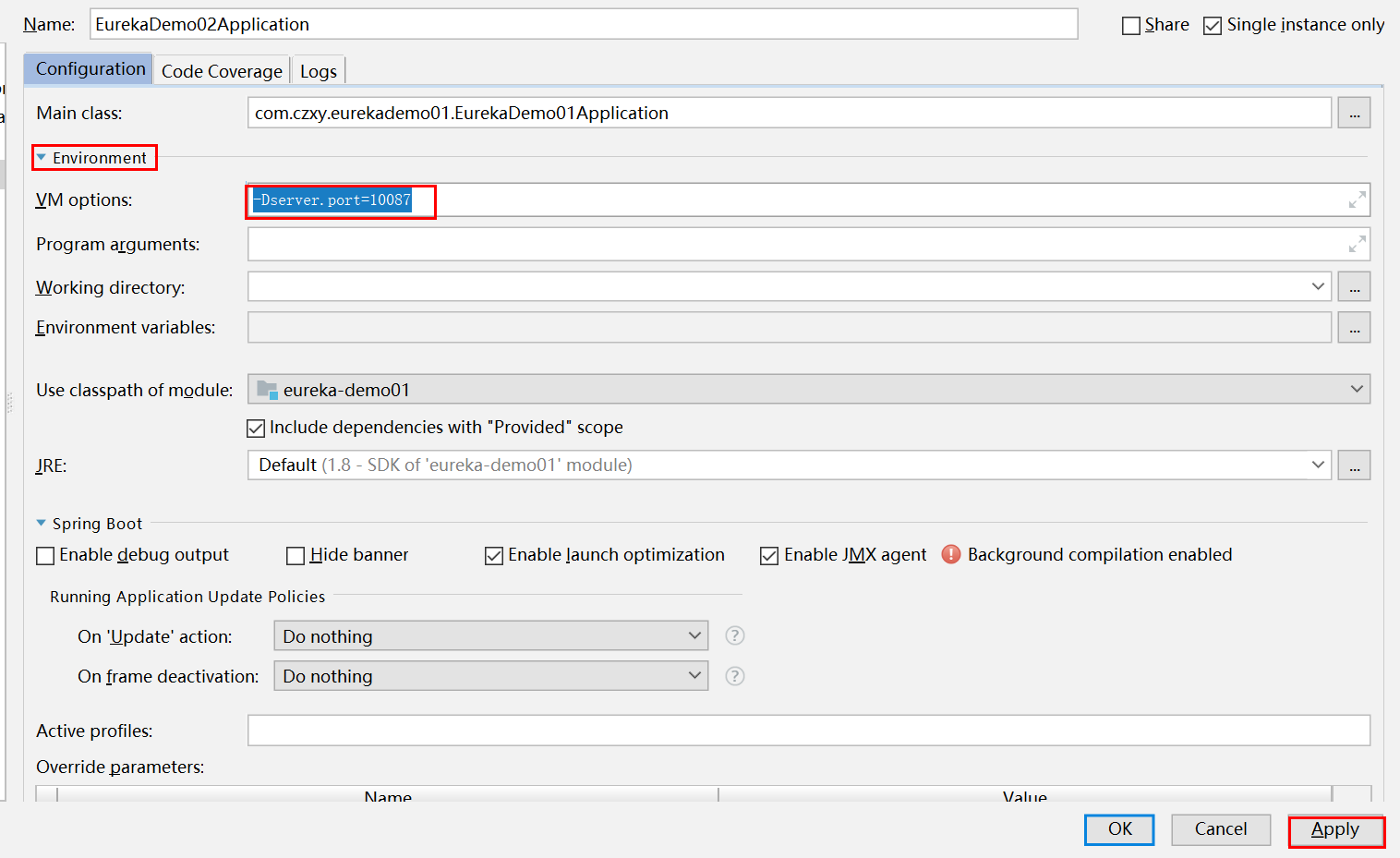1400x858 pixels.
Task: Click the Program arguments field
Action: point(808,244)
